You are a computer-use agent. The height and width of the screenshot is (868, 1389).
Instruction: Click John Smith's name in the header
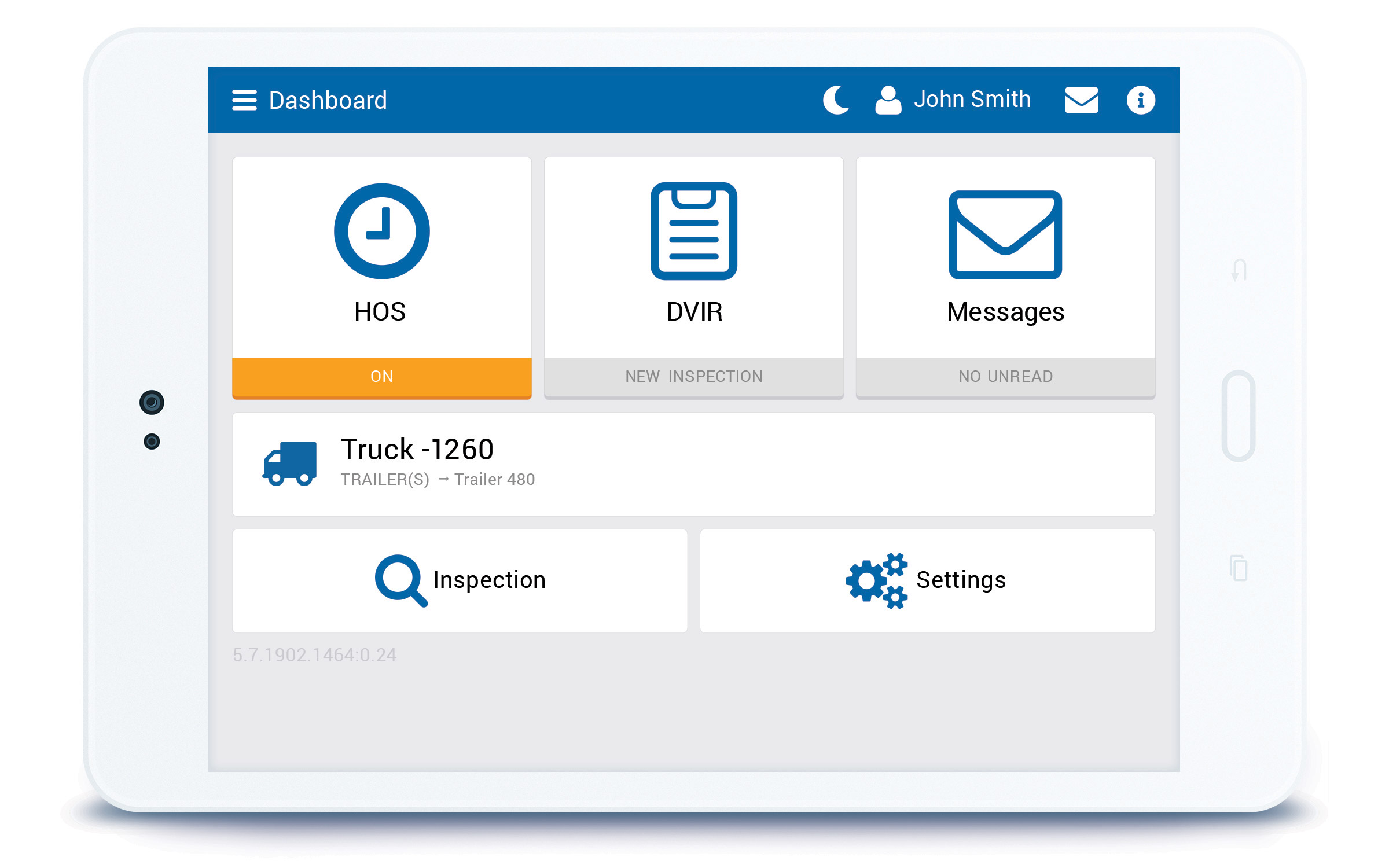(972, 98)
